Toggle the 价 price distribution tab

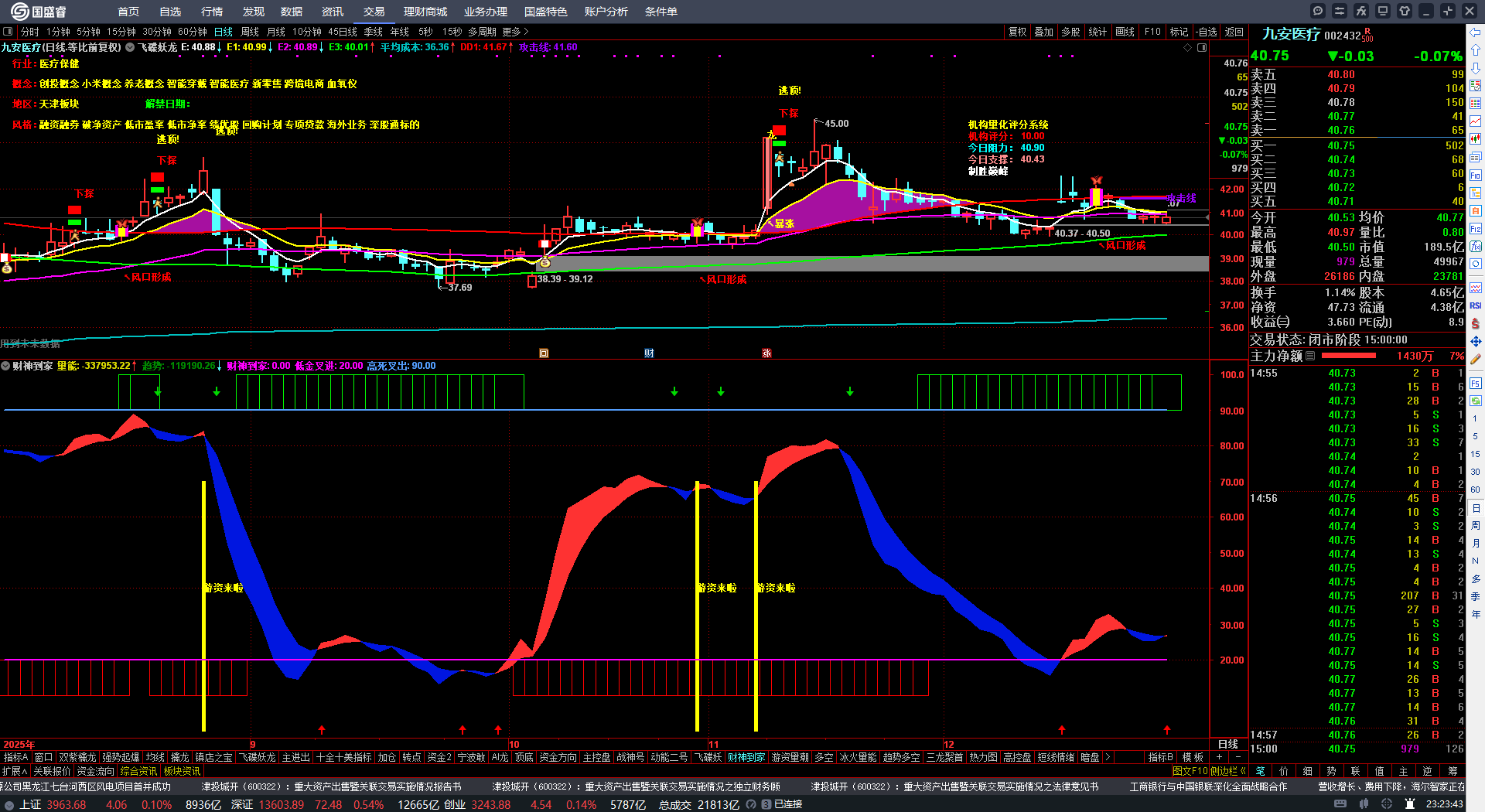pos(1284,771)
